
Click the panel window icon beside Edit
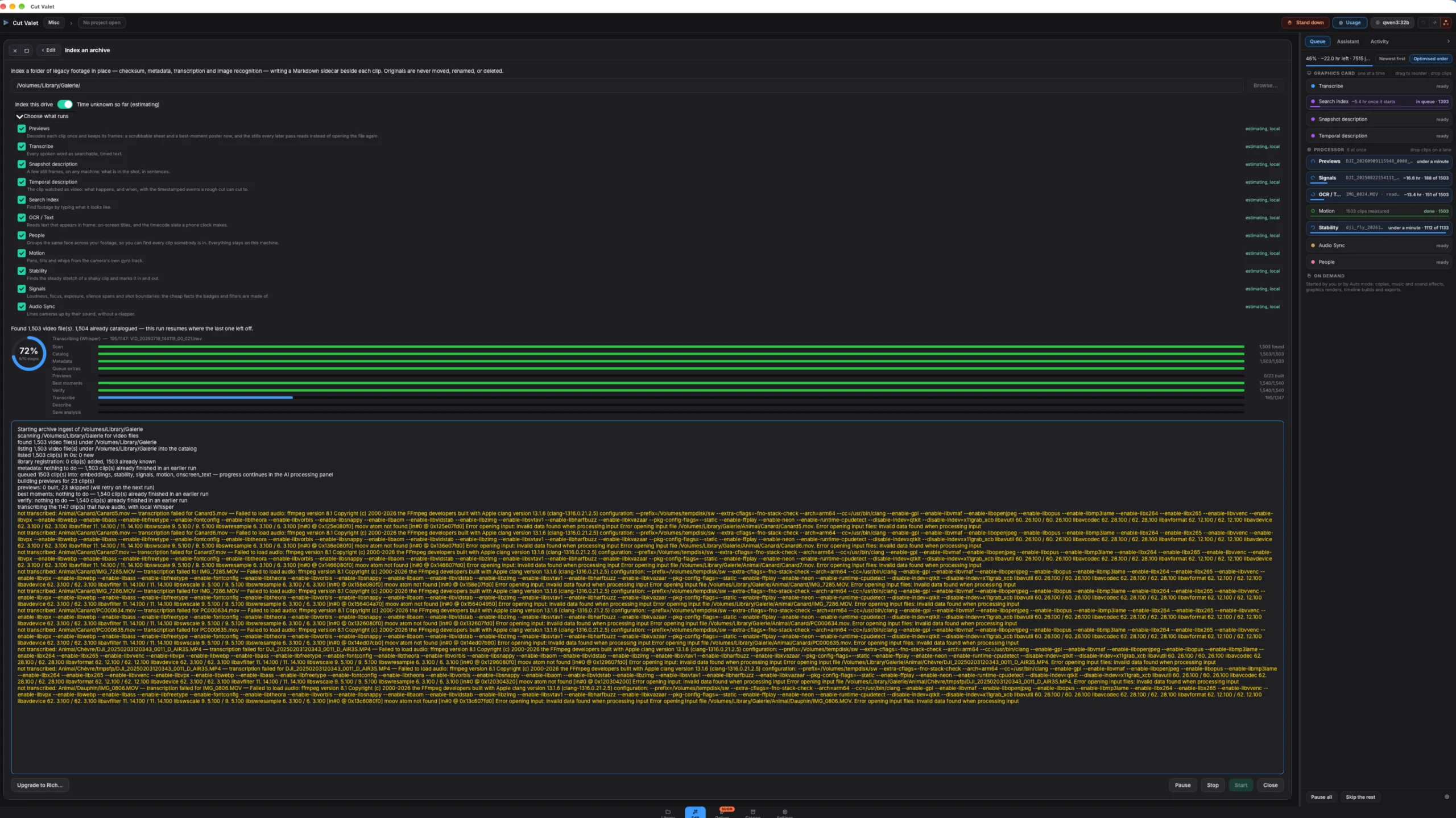tap(27, 51)
